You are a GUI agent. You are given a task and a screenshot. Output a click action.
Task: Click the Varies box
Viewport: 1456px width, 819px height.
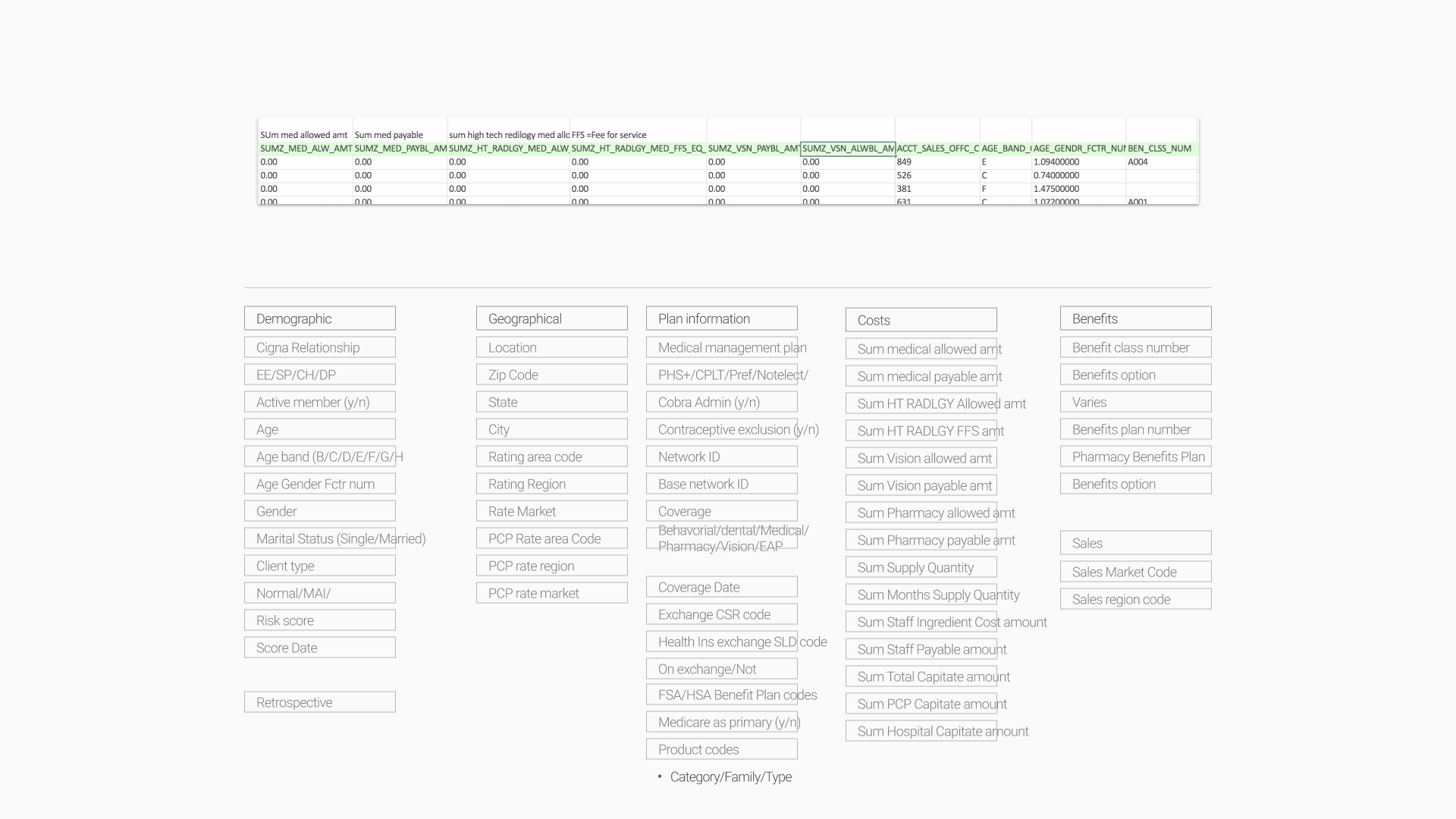click(x=1136, y=402)
